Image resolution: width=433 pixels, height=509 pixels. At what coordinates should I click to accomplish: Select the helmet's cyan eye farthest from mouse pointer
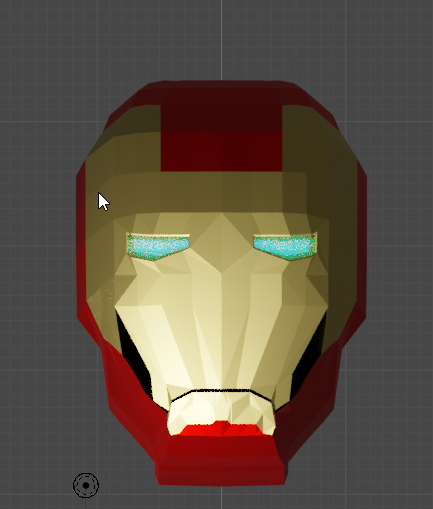click(x=285, y=247)
